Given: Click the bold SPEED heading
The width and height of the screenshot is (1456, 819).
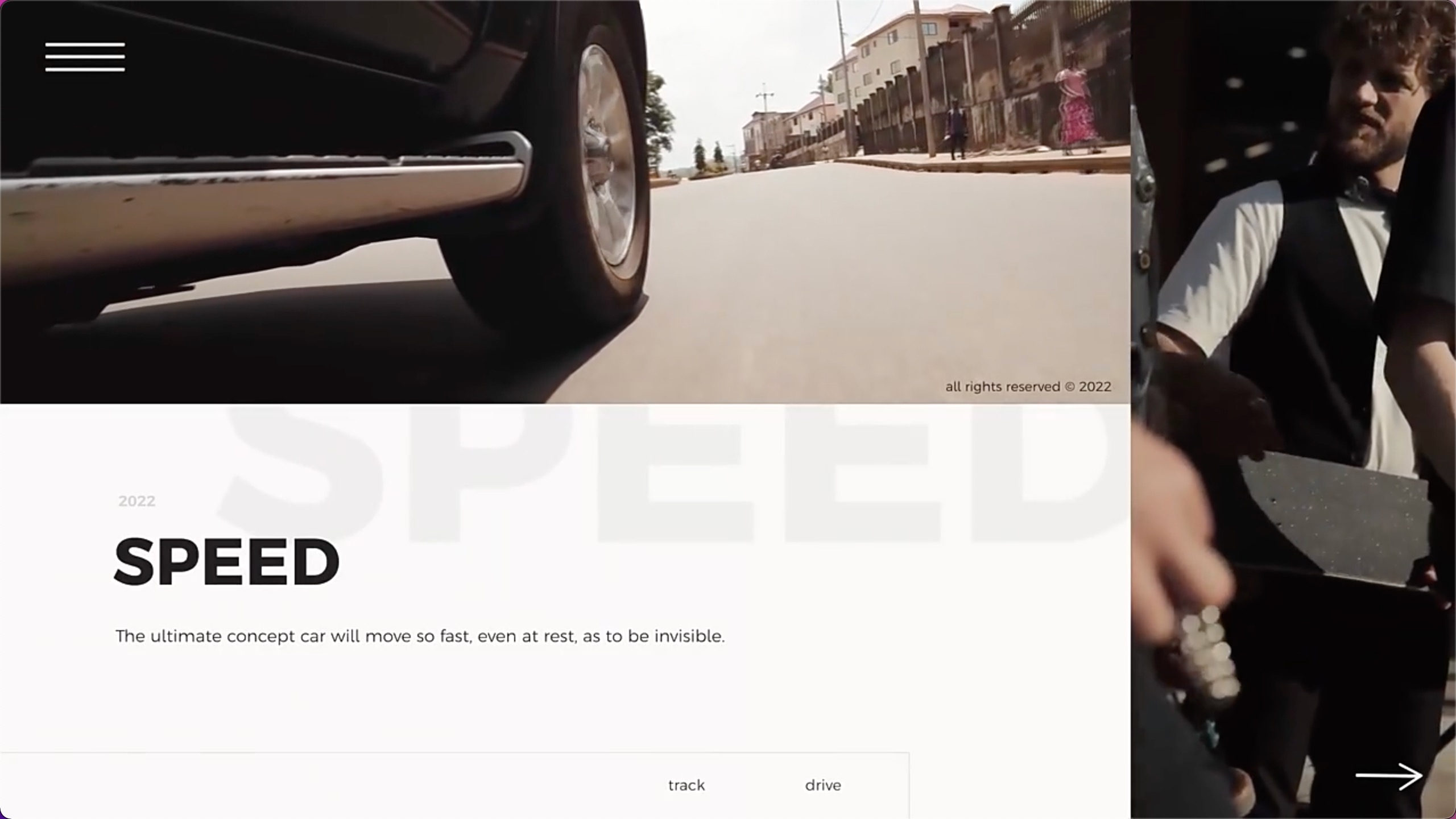Looking at the screenshot, I should (227, 562).
